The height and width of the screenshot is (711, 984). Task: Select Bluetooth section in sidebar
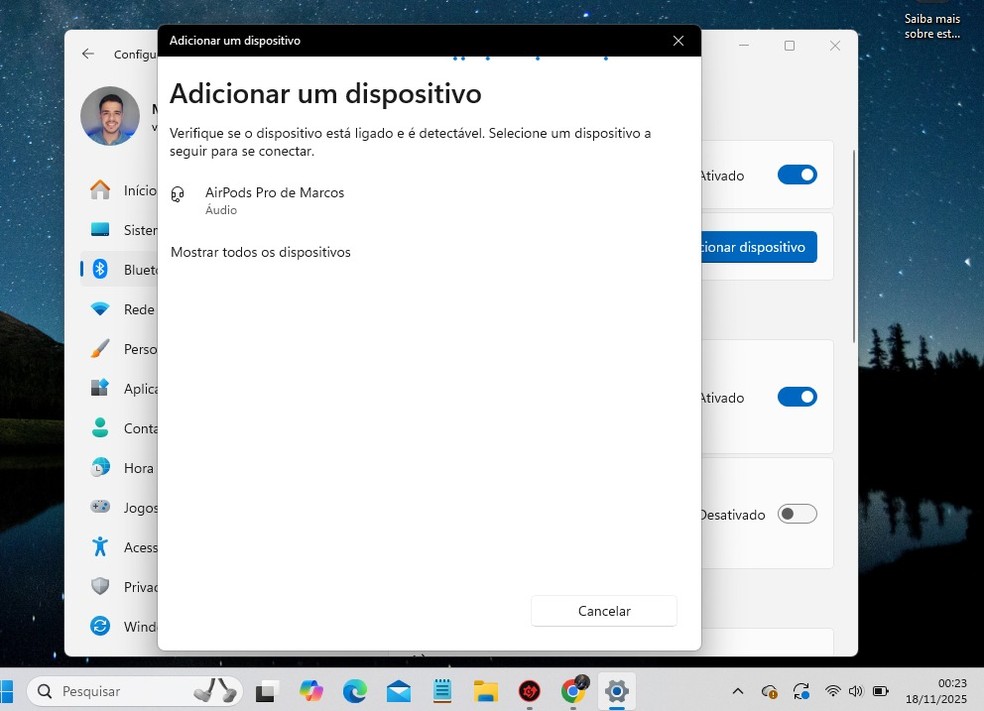pyautogui.click(x=119, y=269)
